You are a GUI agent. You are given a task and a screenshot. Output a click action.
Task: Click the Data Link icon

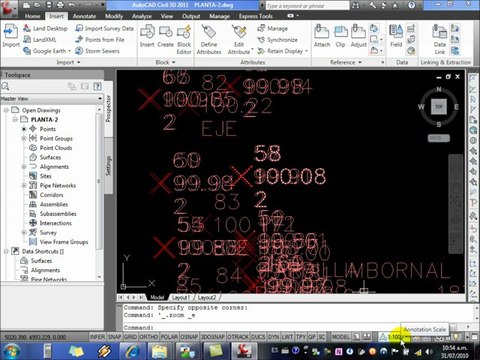tap(440, 39)
